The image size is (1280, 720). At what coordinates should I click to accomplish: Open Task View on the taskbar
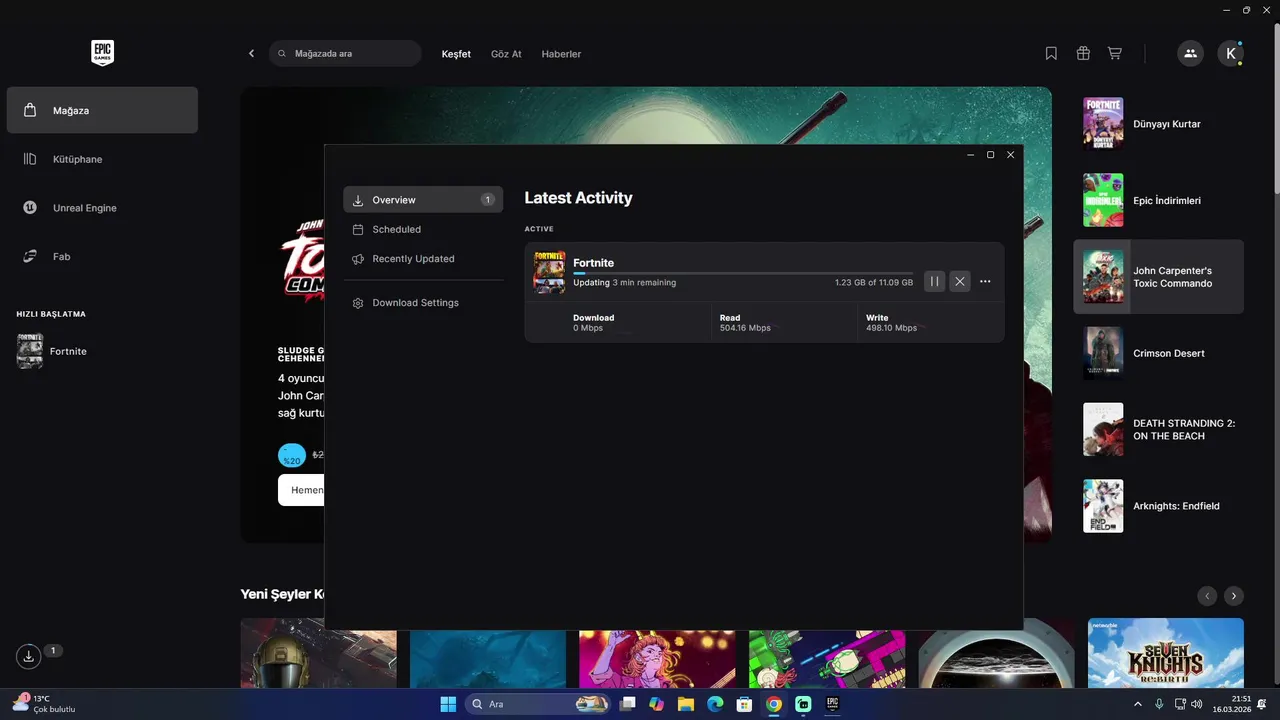pos(628,704)
